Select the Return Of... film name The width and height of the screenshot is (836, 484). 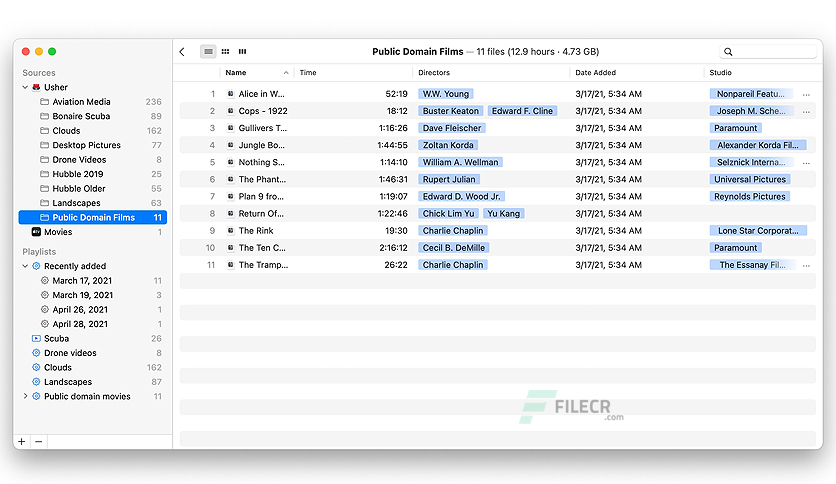coord(261,214)
